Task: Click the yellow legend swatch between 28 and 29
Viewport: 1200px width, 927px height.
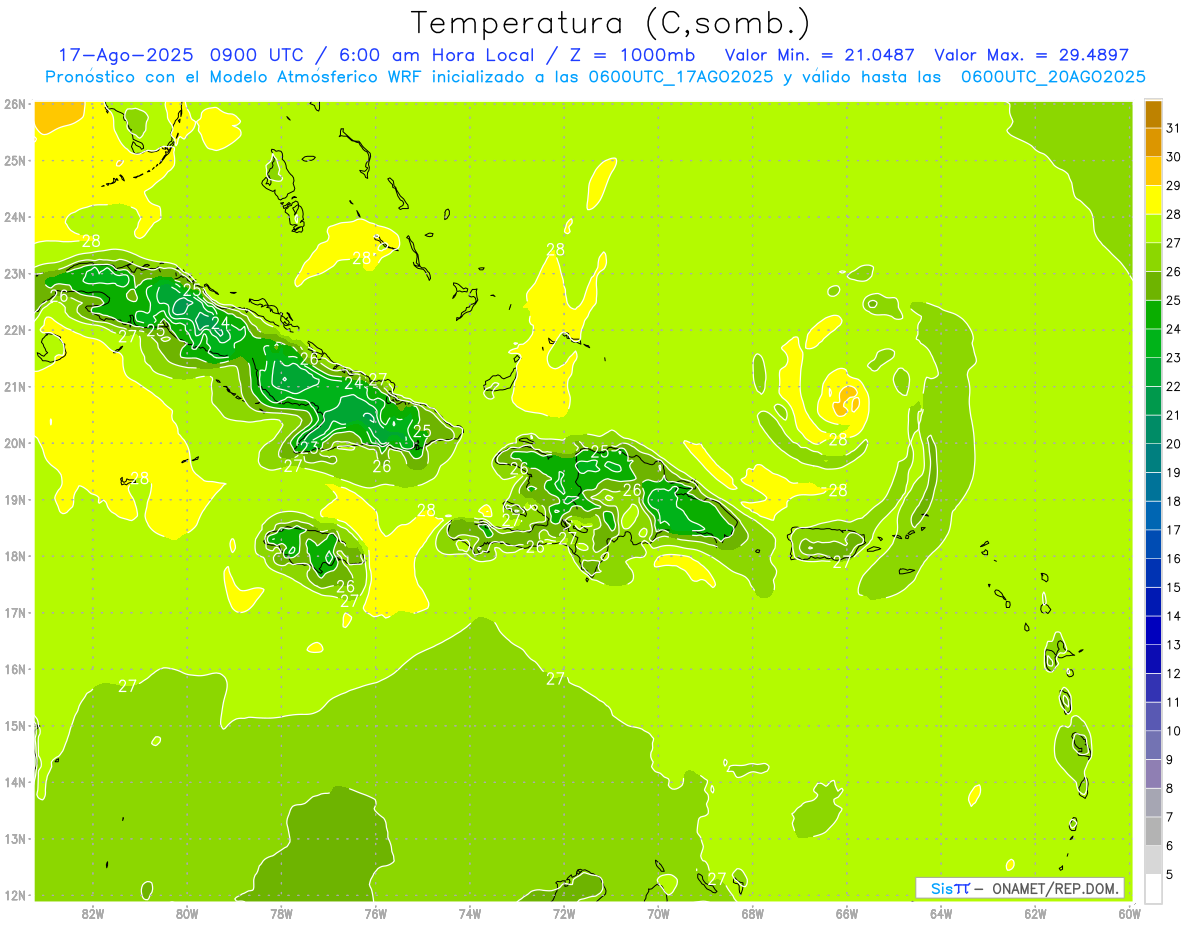Action: click(1153, 199)
